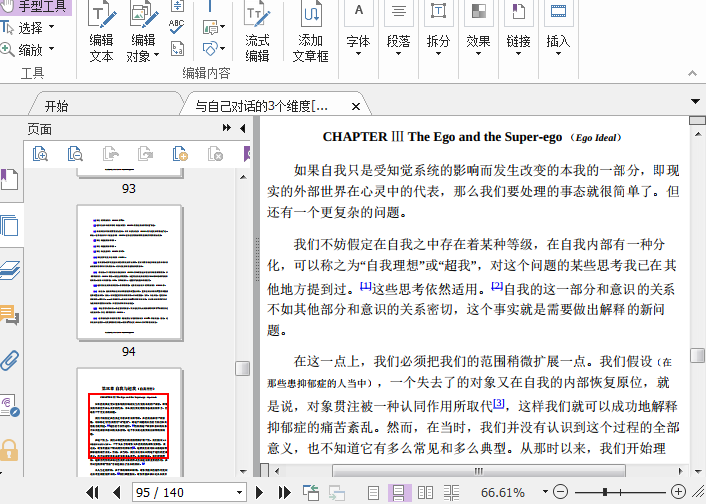
Task: Open the Attachments paperclip panel
Action: (10, 360)
